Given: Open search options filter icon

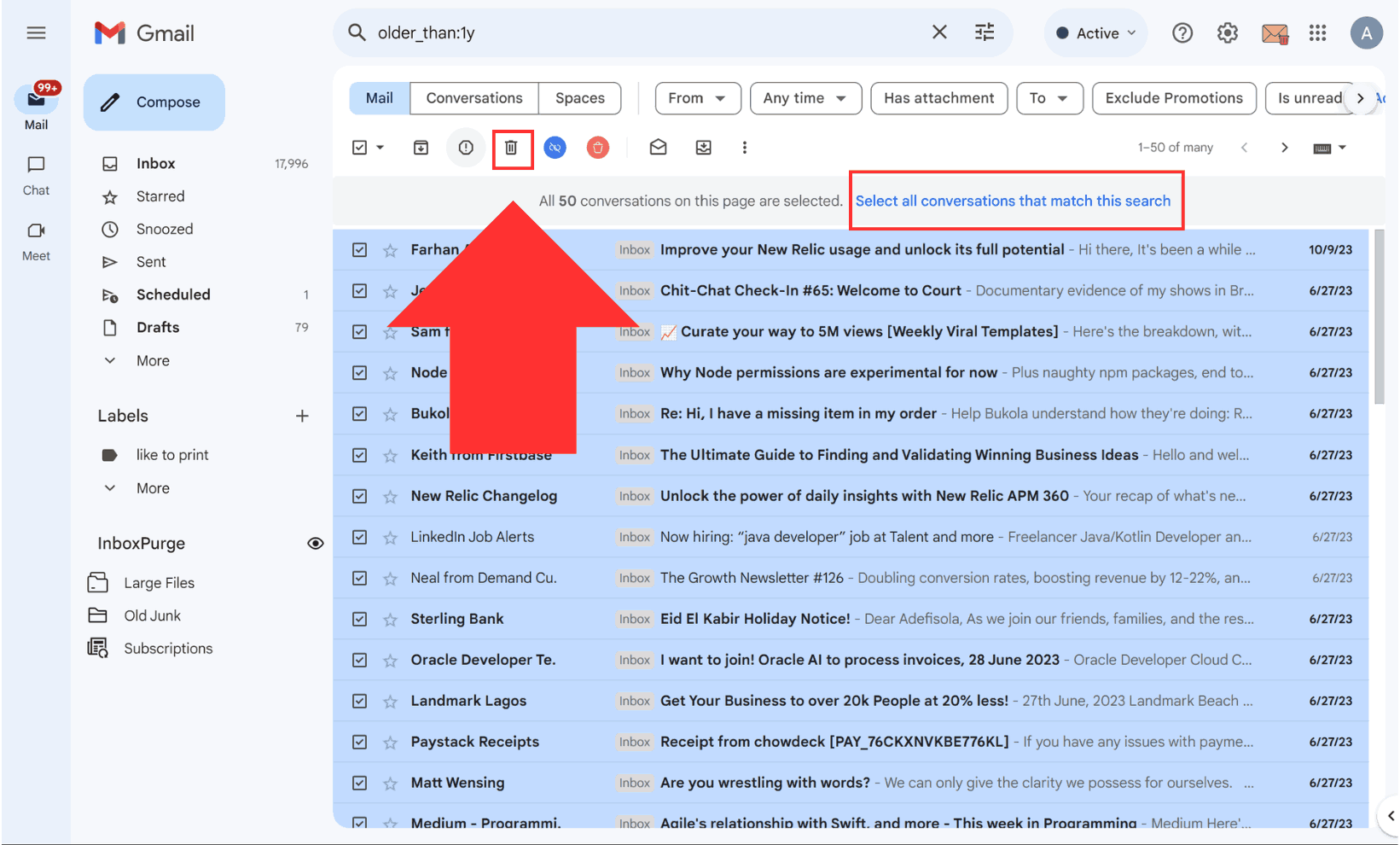Looking at the screenshot, I should [x=985, y=32].
